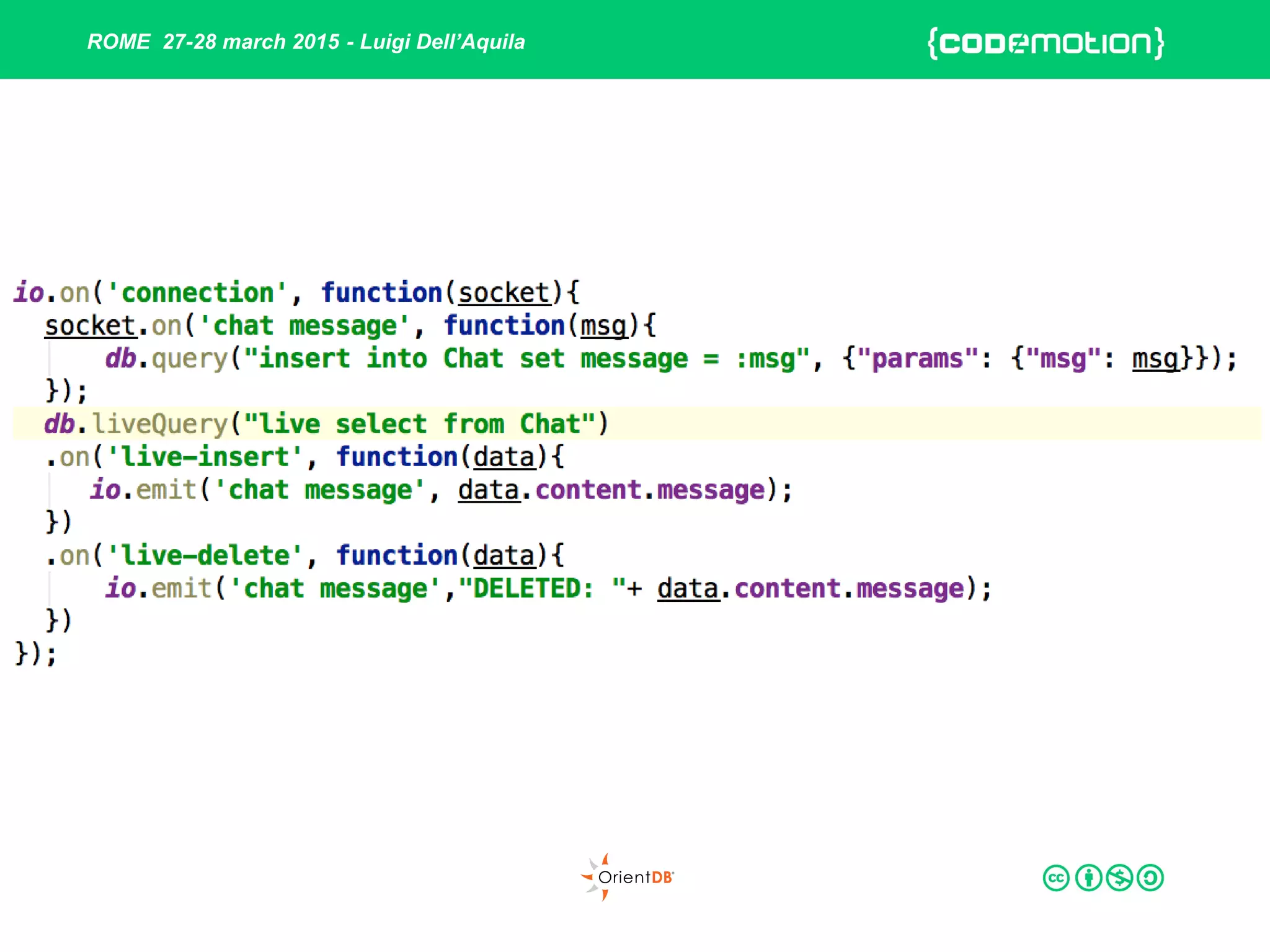Viewport: 1270px width, 952px height.
Task: Click the underlined 'socket' function parameter
Action: click(504, 293)
